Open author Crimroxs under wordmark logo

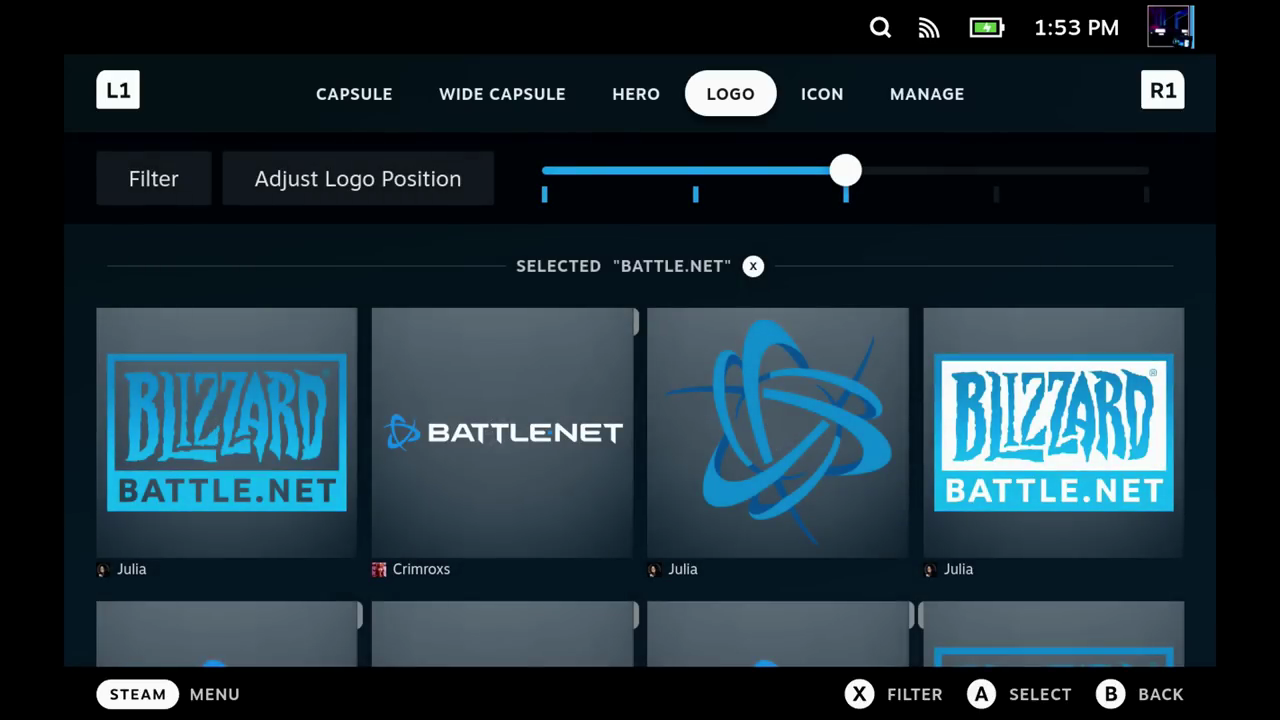click(421, 569)
